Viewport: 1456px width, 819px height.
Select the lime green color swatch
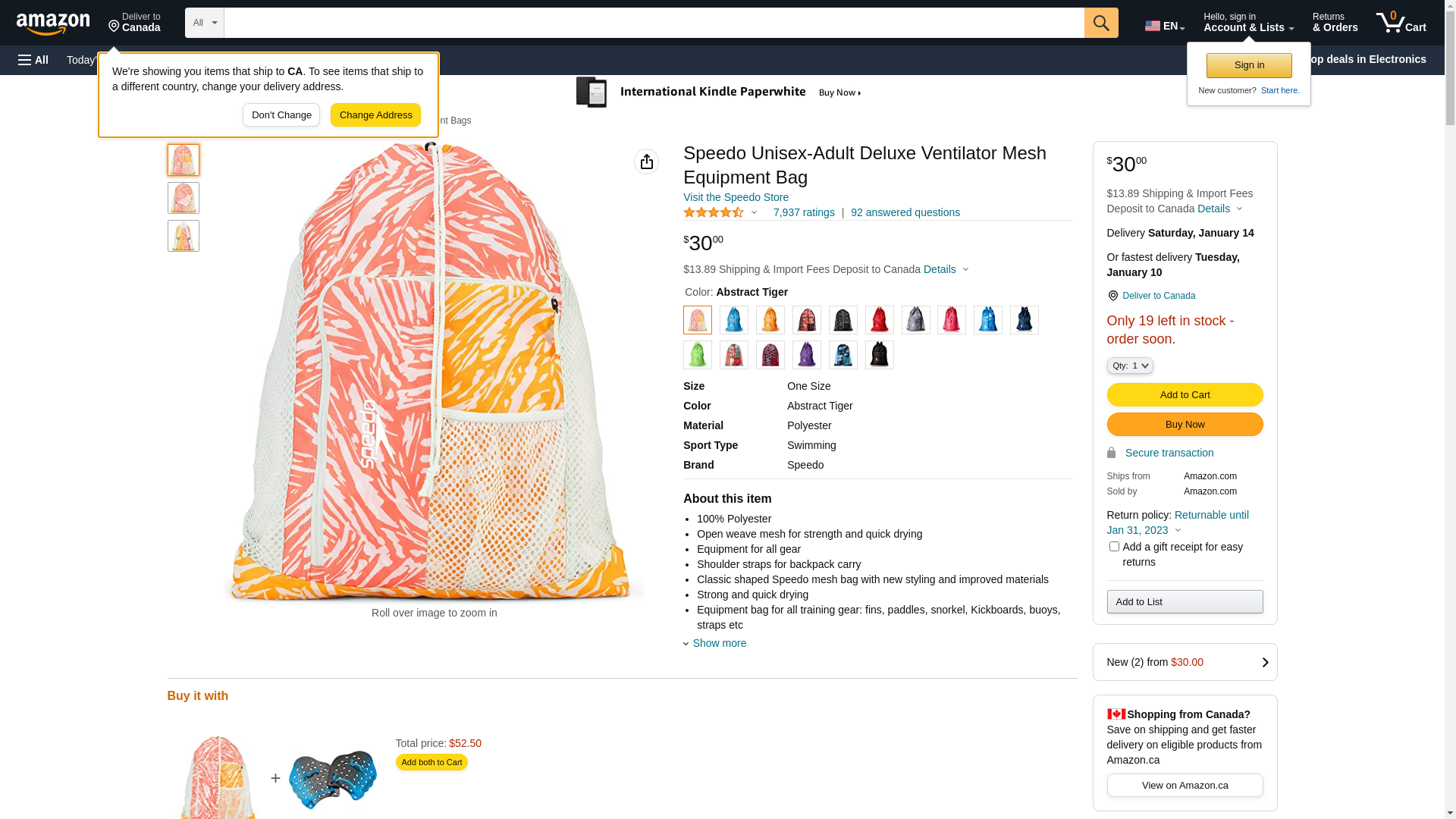tap(698, 355)
